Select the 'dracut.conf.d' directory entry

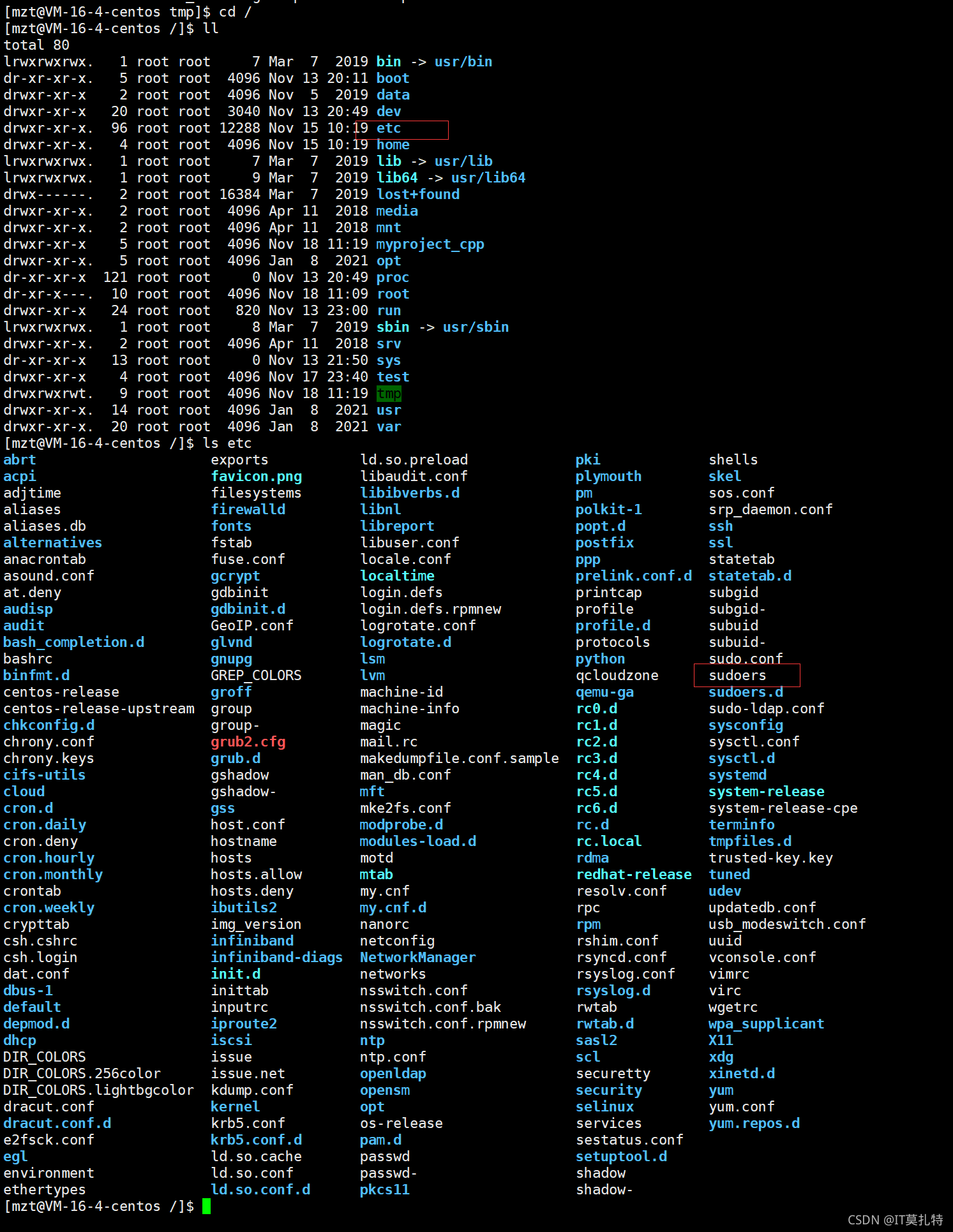tap(57, 1124)
